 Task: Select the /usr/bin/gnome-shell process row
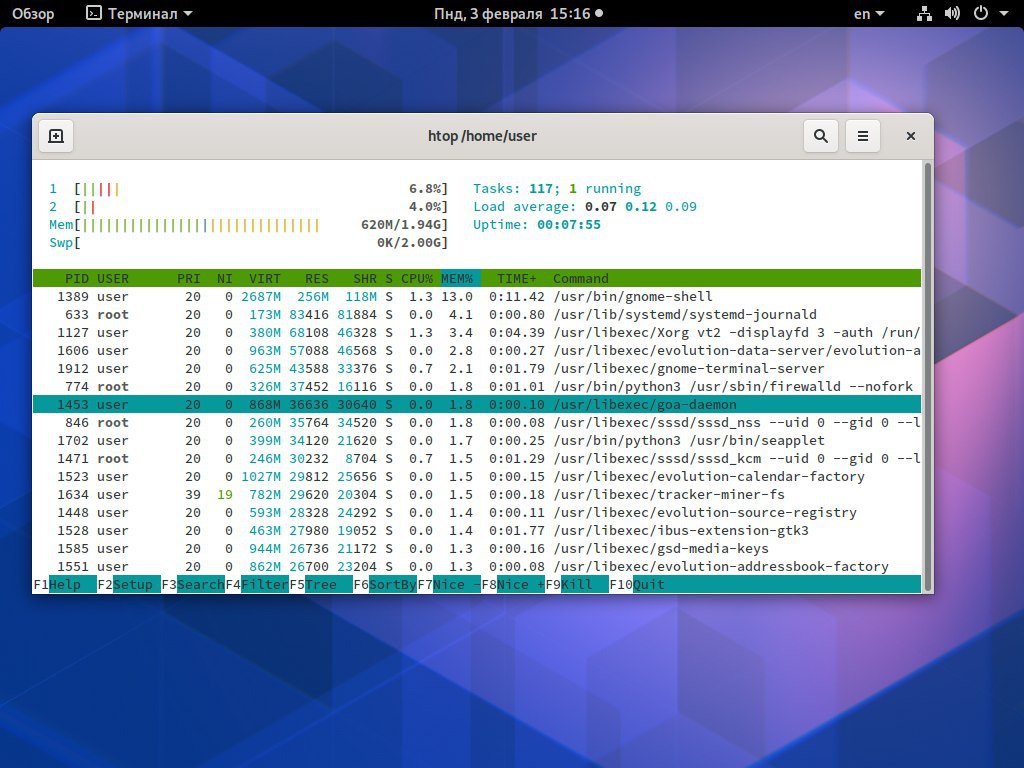tap(477, 296)
